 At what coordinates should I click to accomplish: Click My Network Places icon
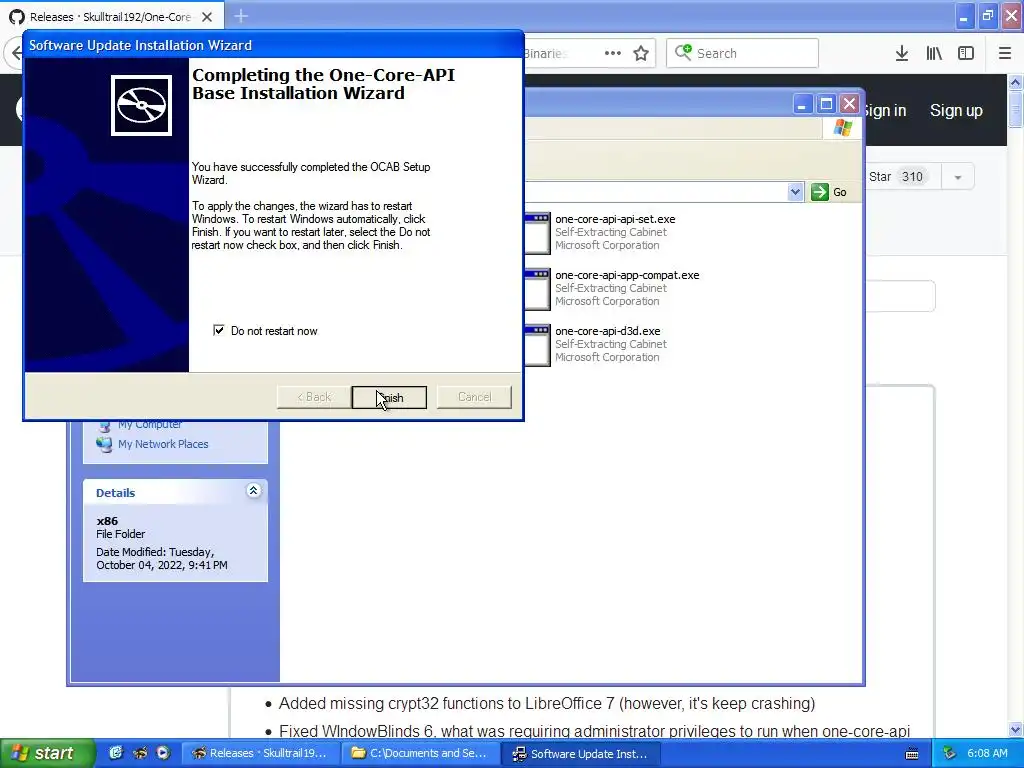pos(104,444)
